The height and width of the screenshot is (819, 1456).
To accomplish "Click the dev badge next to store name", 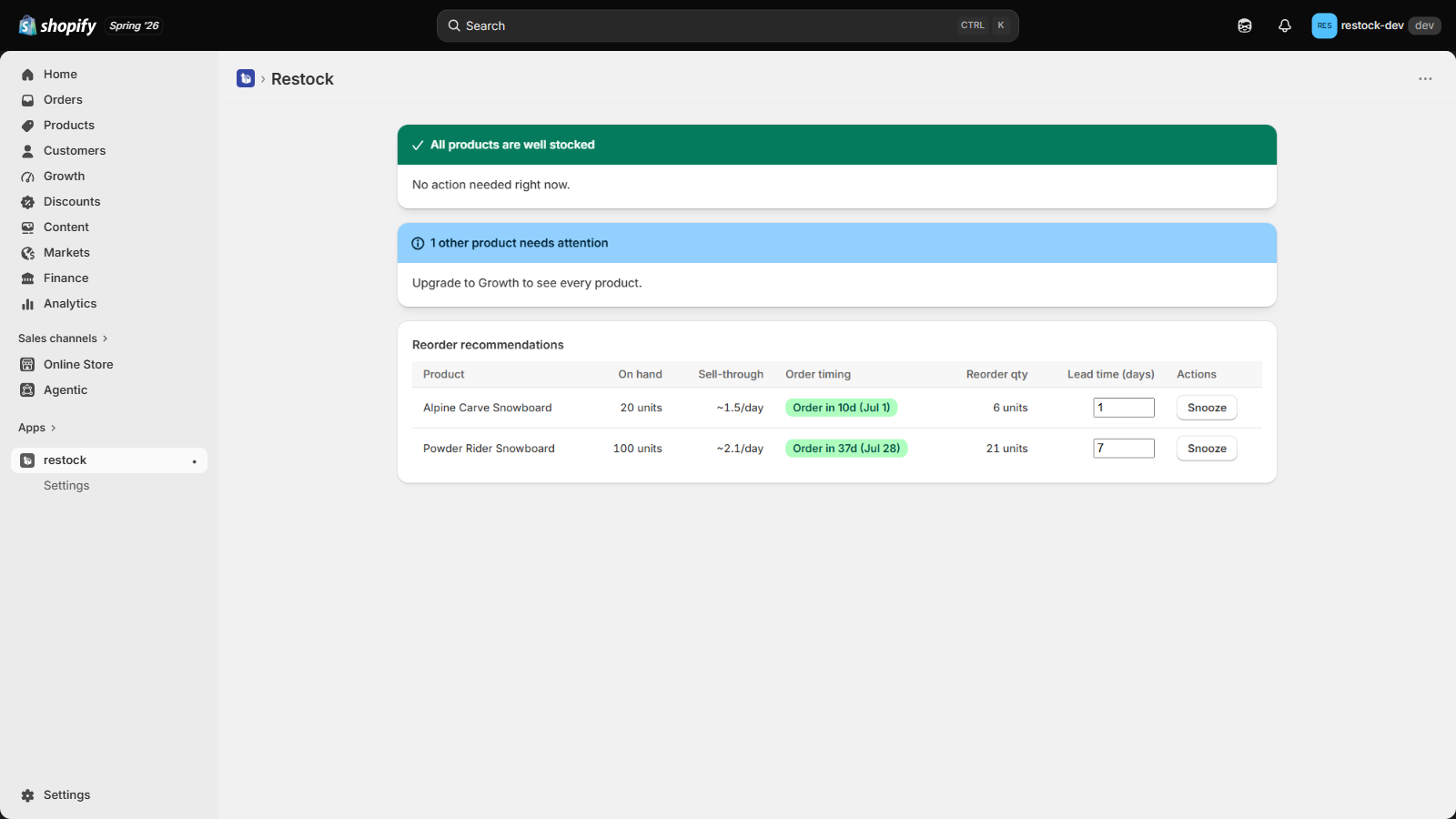I will pos(1424,25).
